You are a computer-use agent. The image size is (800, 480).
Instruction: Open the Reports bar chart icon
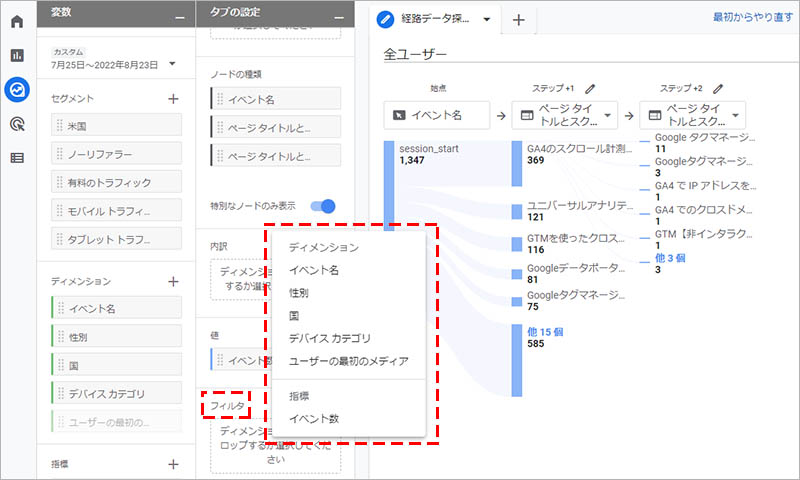17,56
